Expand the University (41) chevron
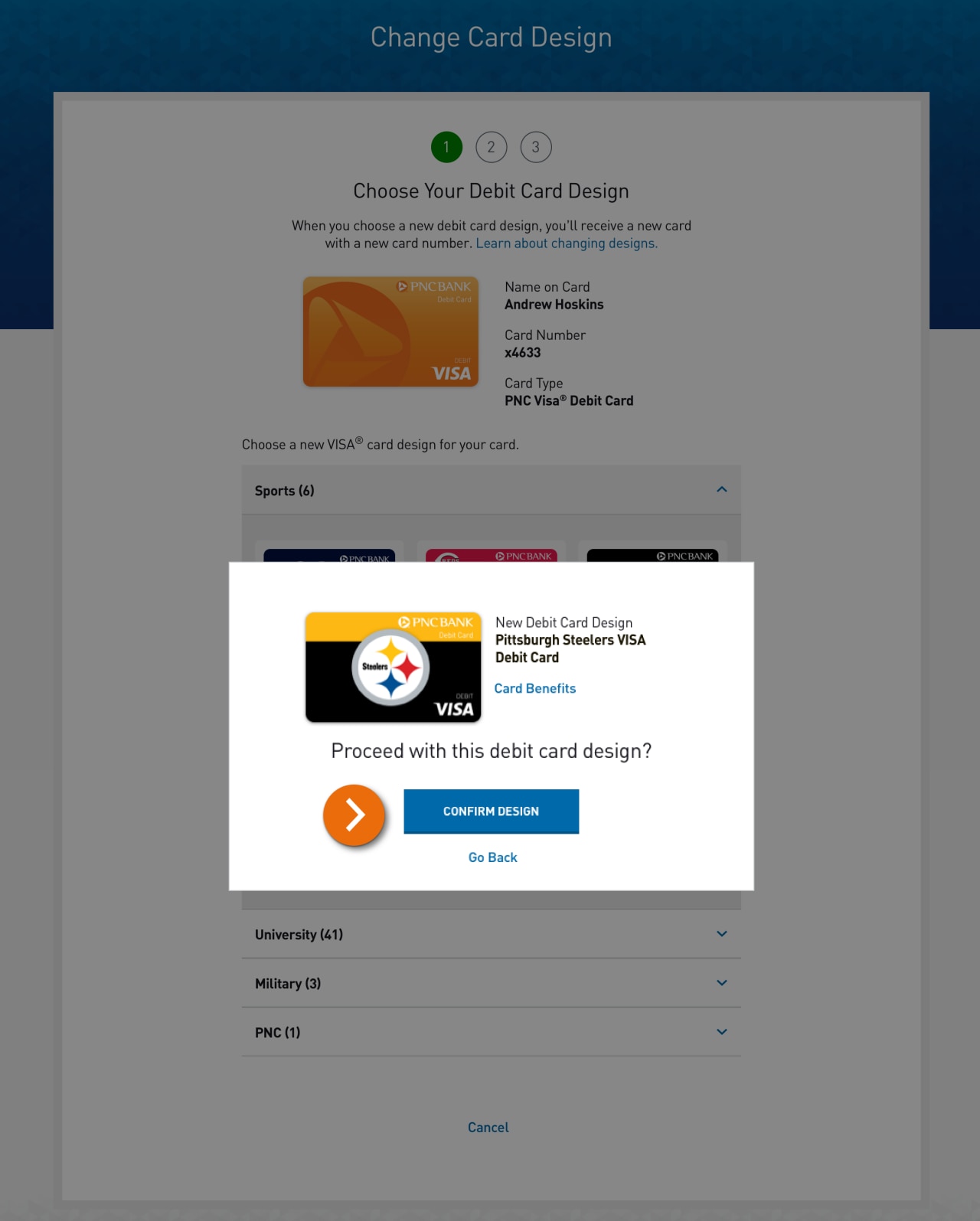 tap(721, 934)
